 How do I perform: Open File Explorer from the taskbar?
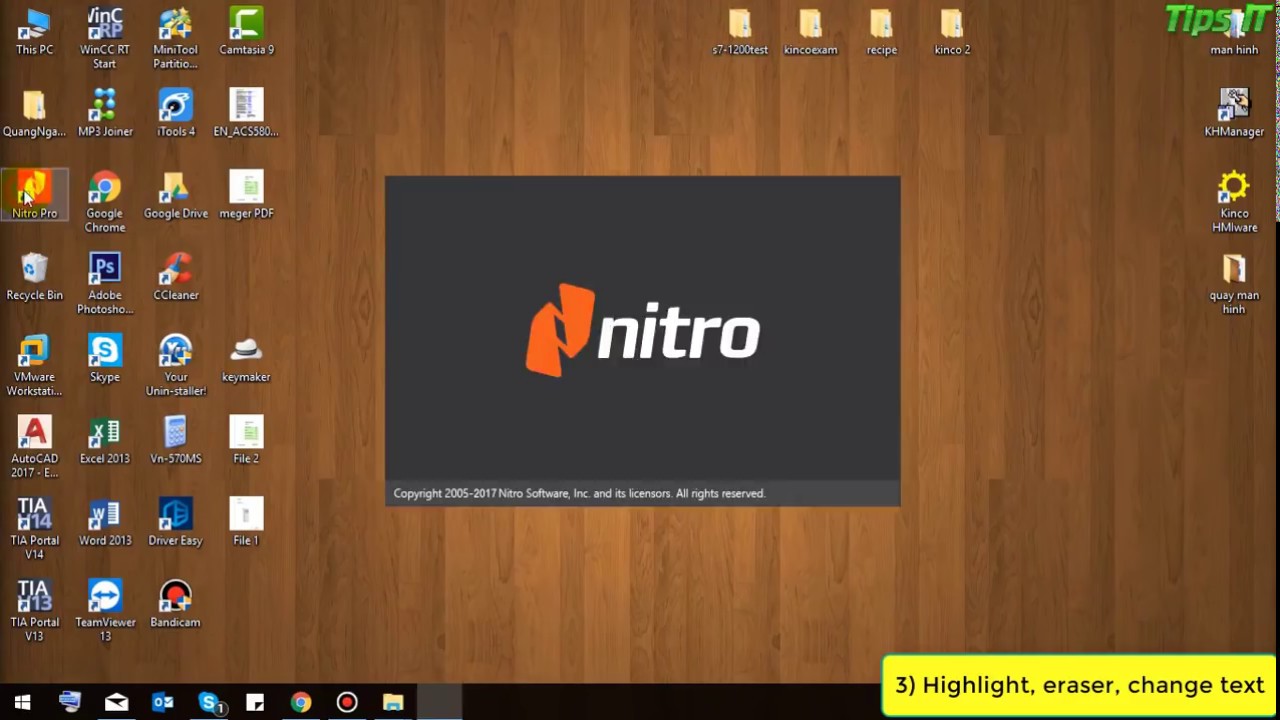pyautogui.click(x=393, y=702)
